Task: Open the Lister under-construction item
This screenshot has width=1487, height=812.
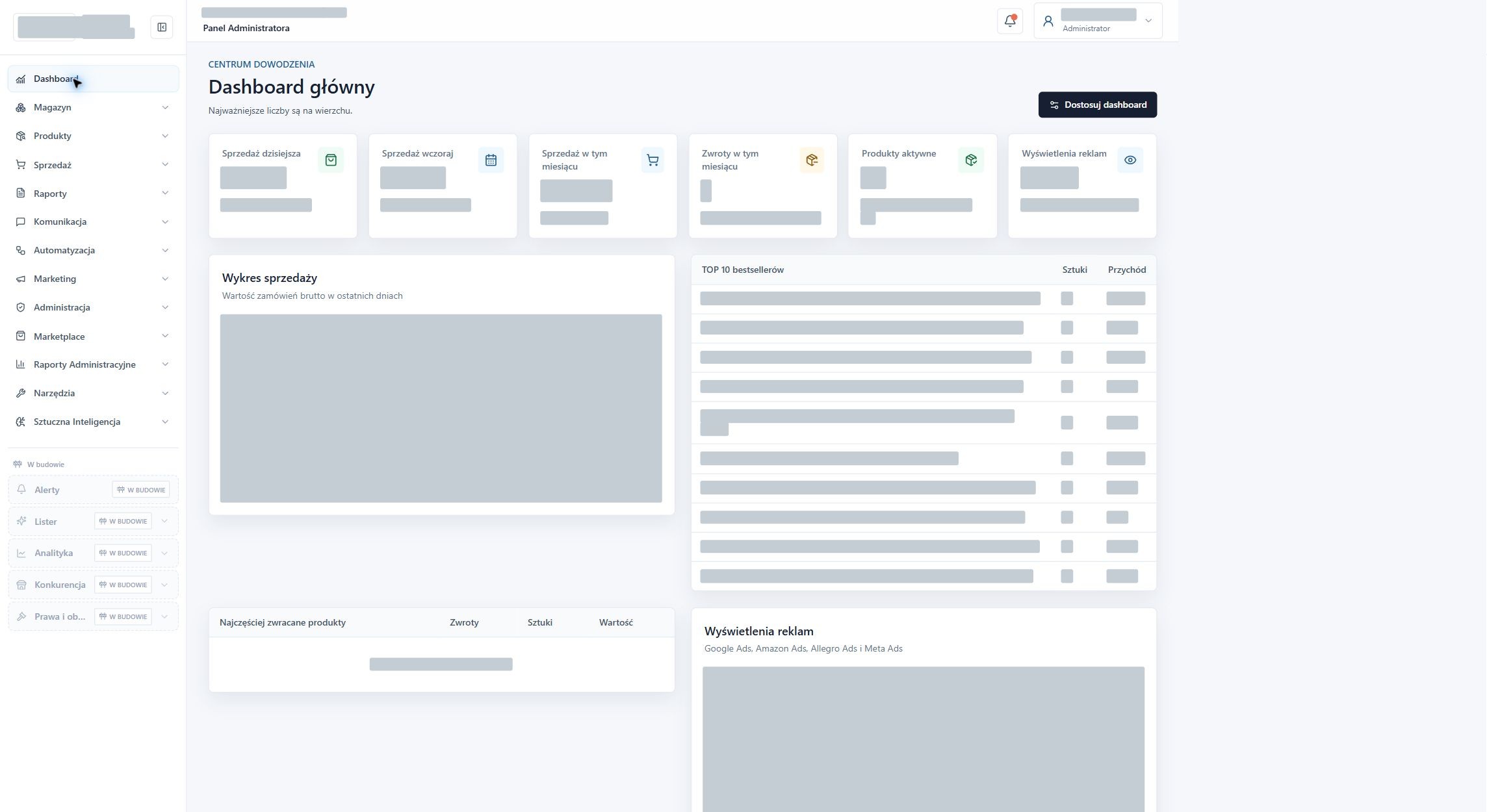Action: click(94, 521)
